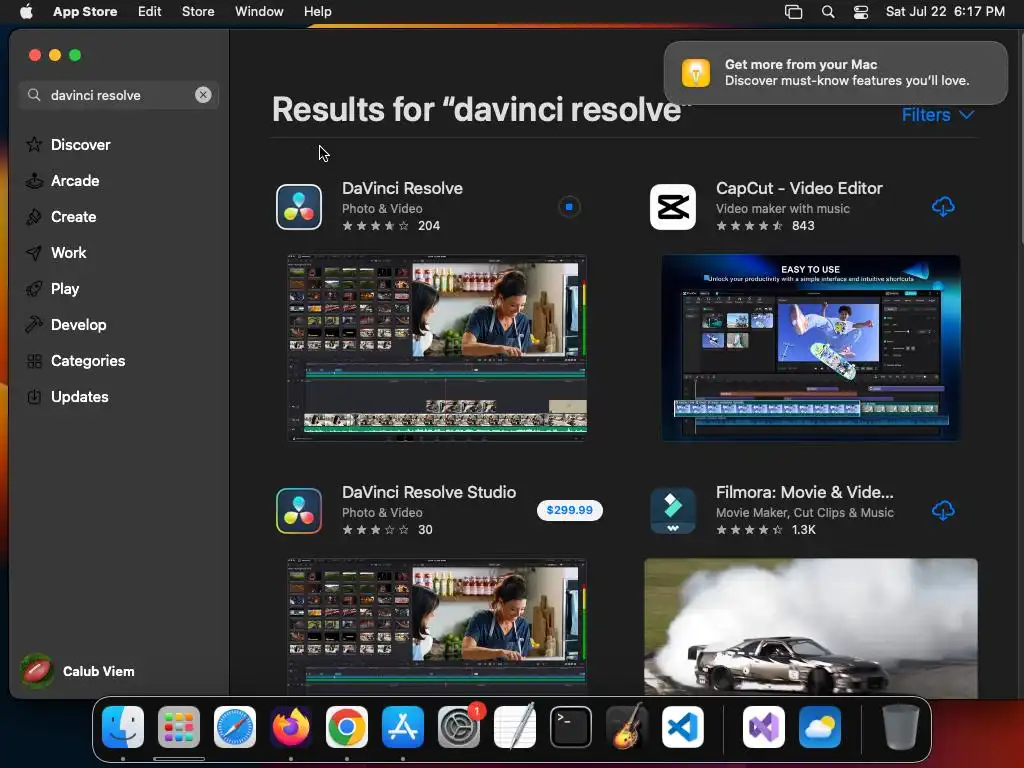The image size is (1024, 768).
Task: Click the search magnifier icon in sidebar
Action: pos(34,95)
